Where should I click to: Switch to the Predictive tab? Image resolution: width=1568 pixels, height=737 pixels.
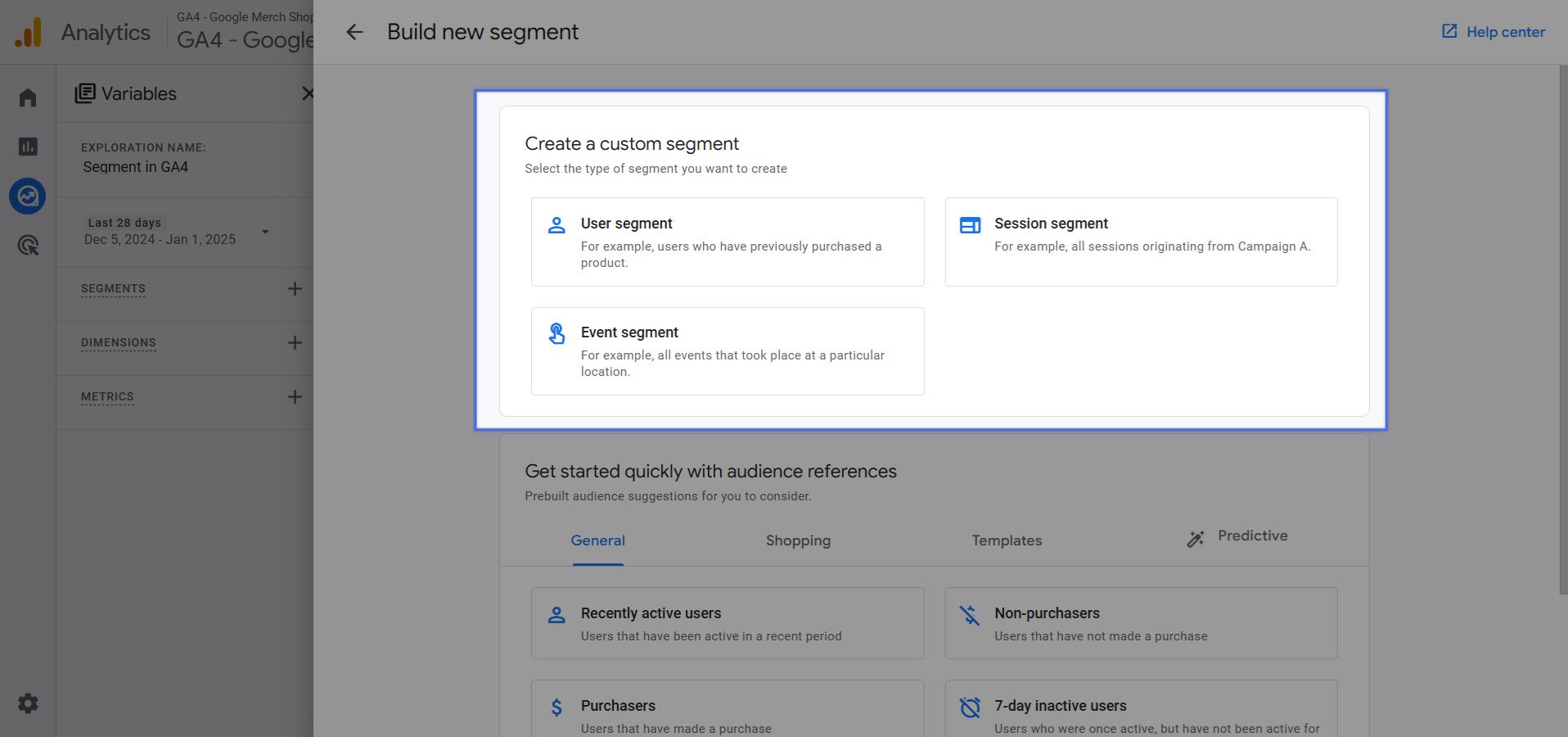[1237, 536]
